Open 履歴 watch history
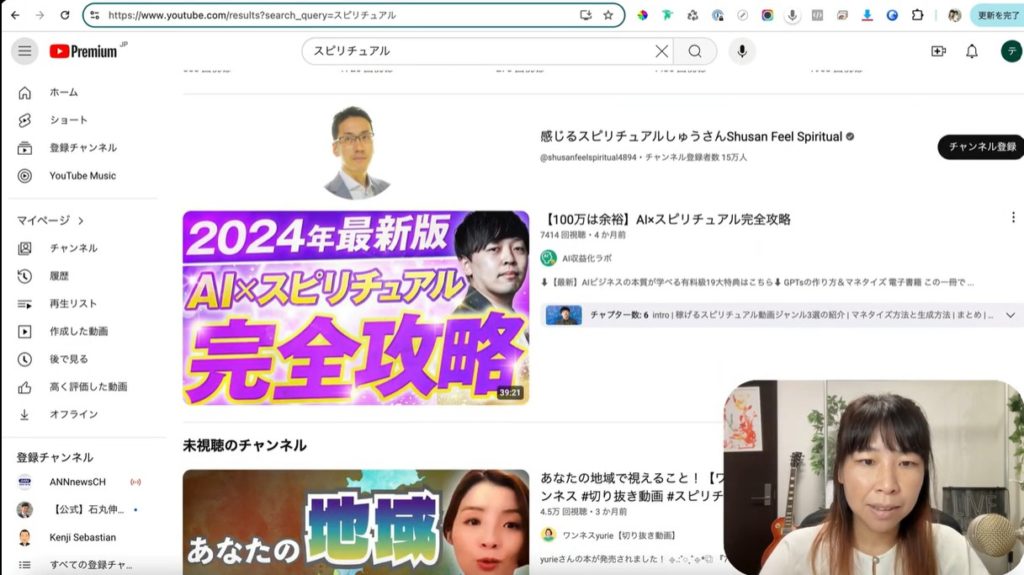Screen dimensions: 1024x575 pyautogui.click(x=60, y=276)
